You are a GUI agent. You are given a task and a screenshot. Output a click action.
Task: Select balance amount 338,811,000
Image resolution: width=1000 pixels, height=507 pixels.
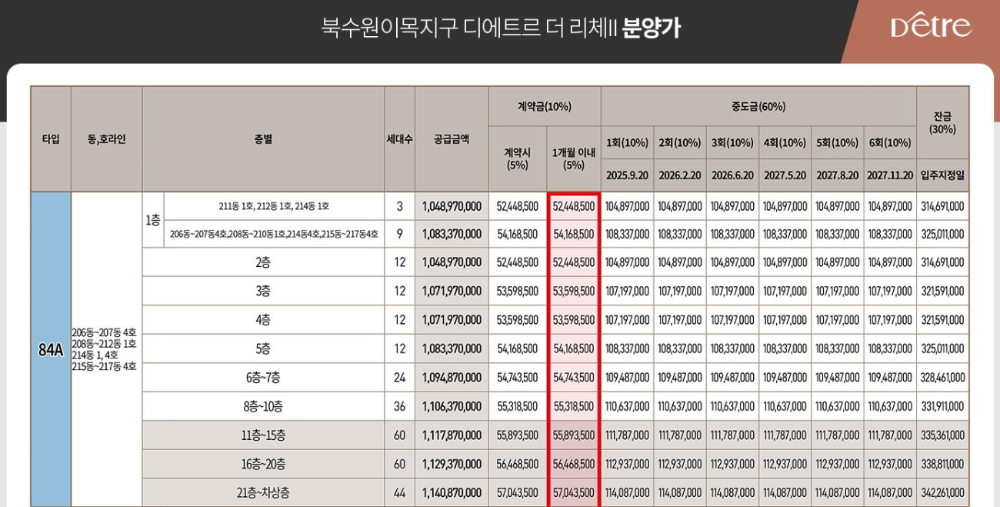[x=943, y=464]
